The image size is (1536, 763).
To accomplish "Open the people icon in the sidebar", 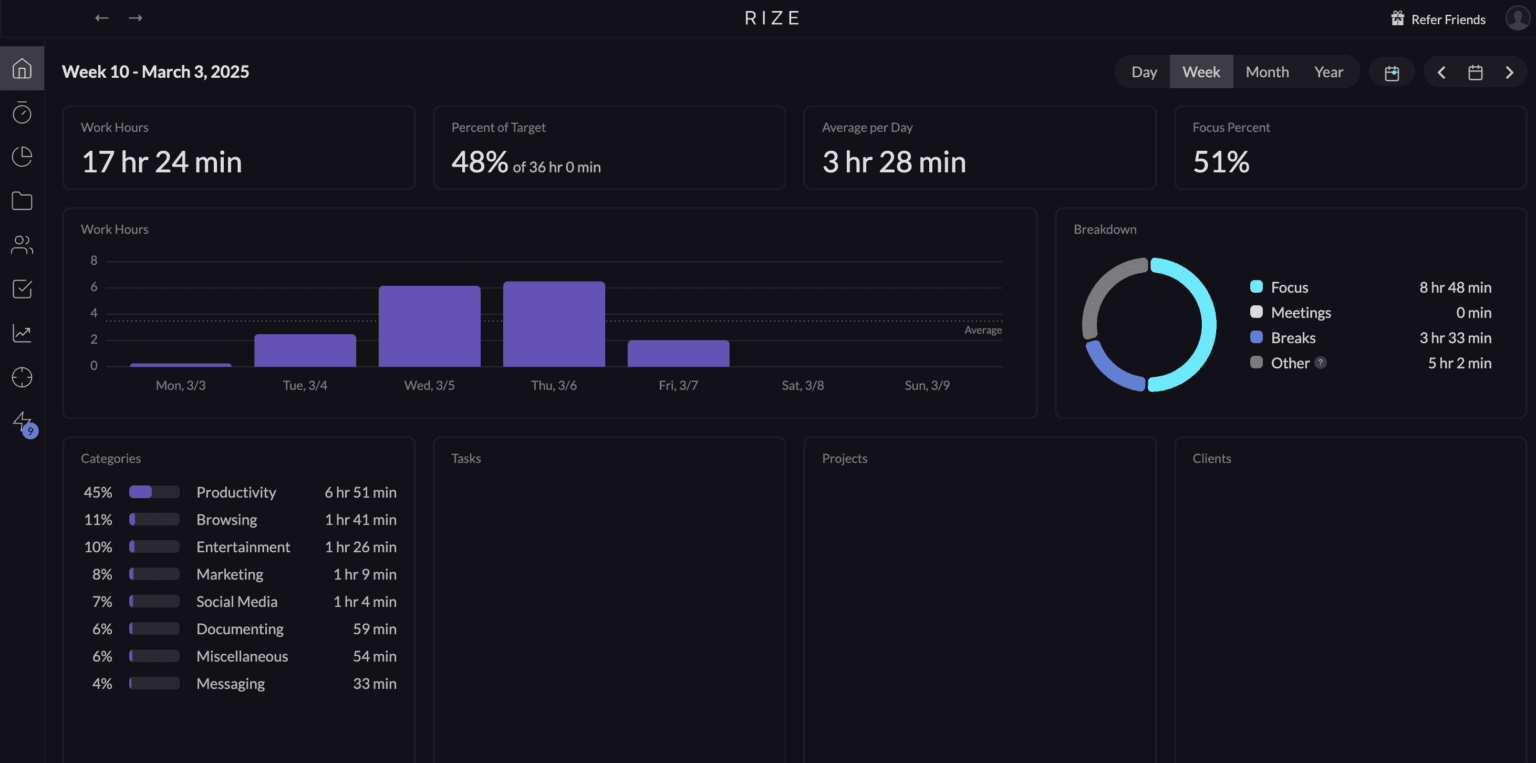I will coord(22,245).
